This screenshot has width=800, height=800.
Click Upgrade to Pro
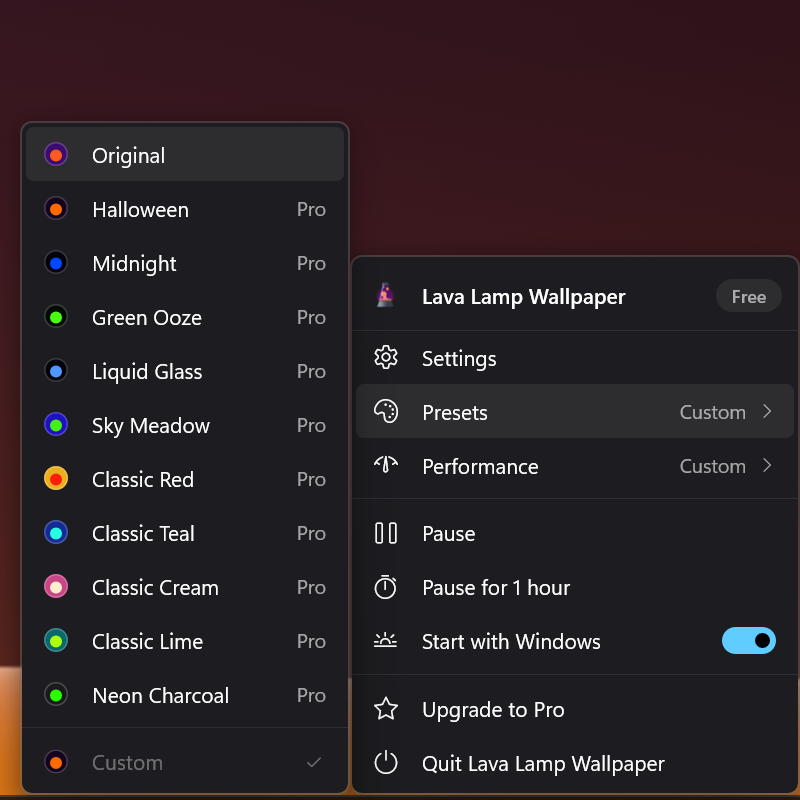click(x=574, y=709)
